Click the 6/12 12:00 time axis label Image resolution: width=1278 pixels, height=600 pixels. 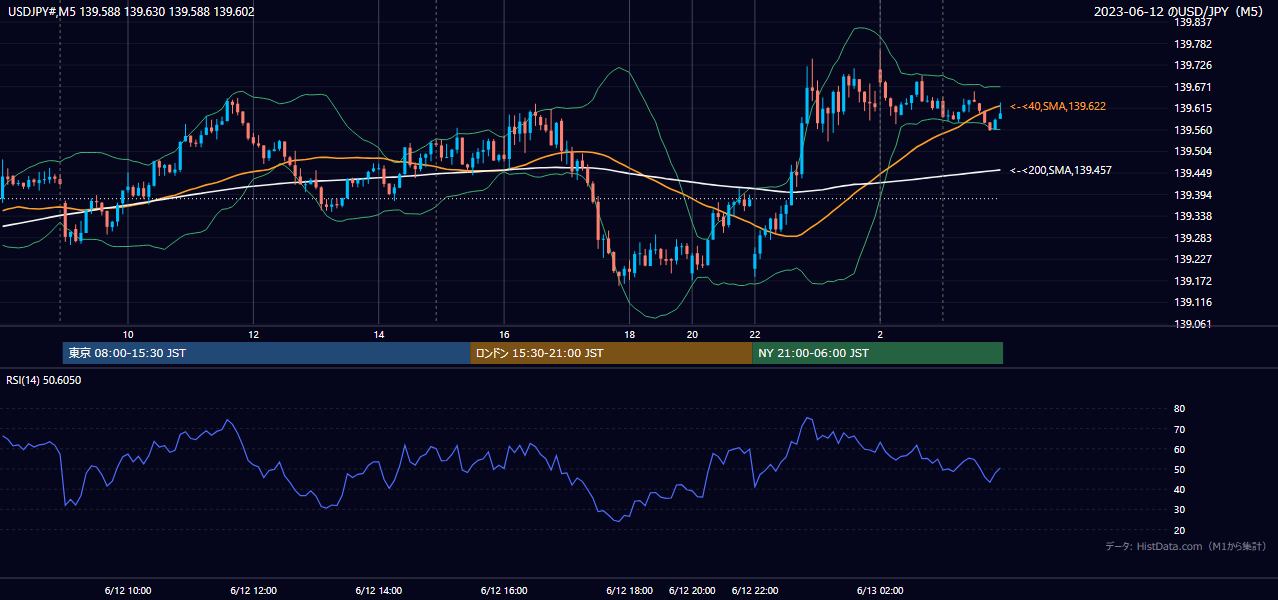(x=253, y=591)
